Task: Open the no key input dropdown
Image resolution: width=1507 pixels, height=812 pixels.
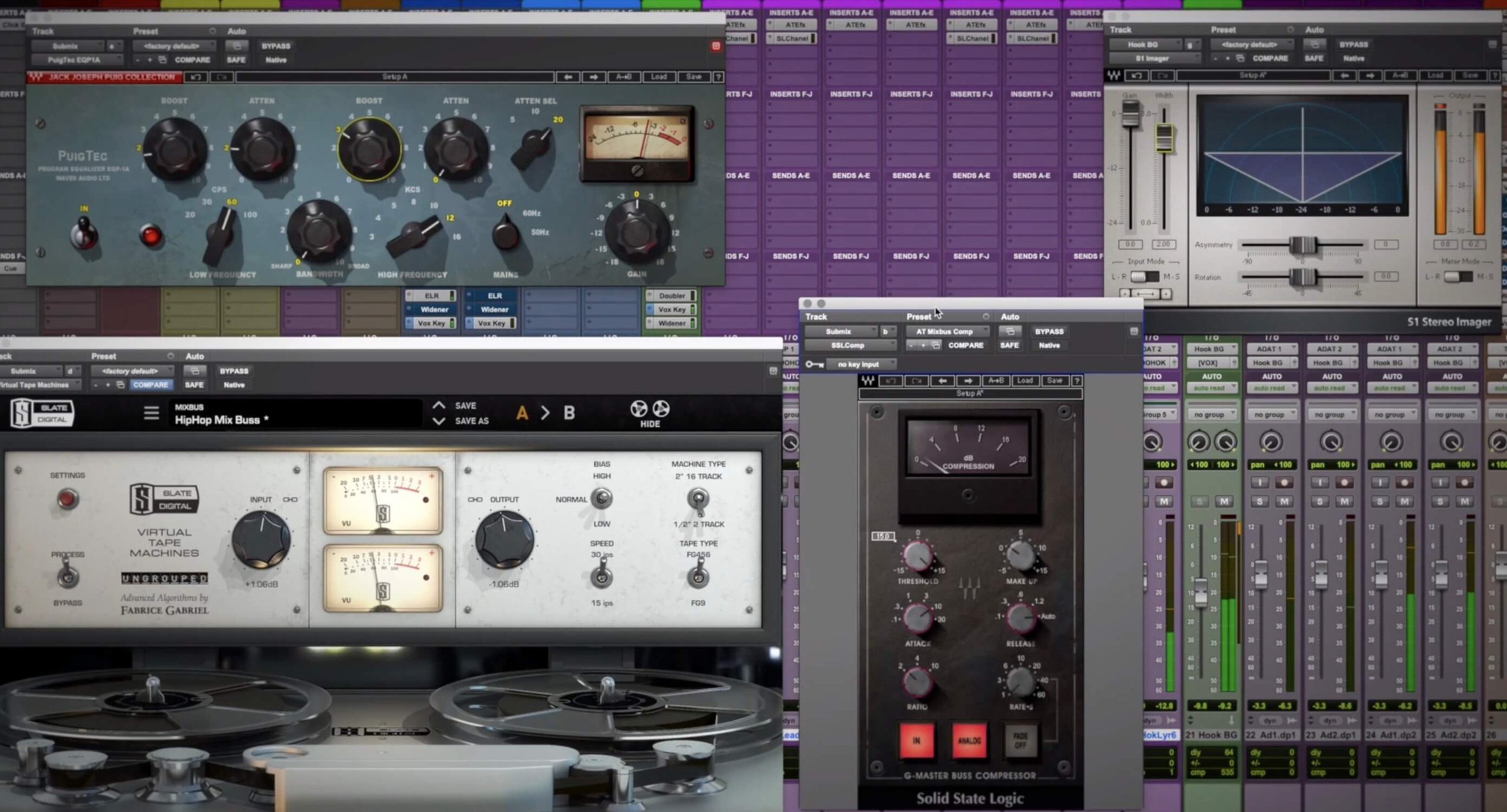Action: (862, 364)
